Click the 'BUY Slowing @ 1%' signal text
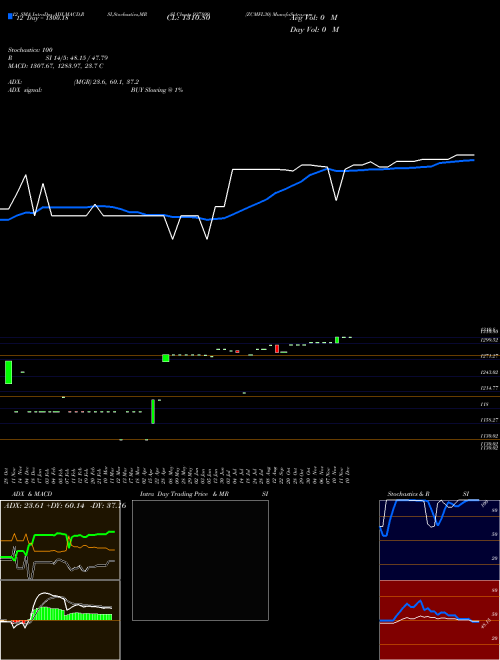The image size is (500, 660). (157, 90)
